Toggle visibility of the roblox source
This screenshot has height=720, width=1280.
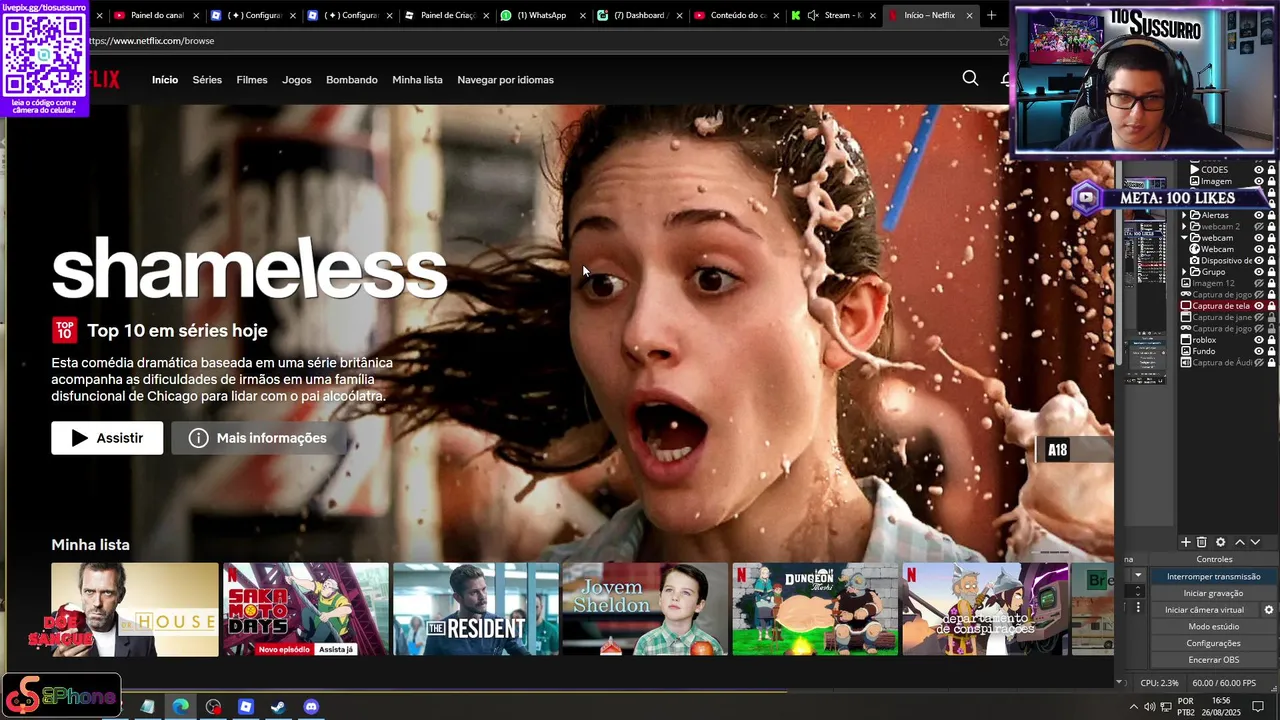point(1259,340)
